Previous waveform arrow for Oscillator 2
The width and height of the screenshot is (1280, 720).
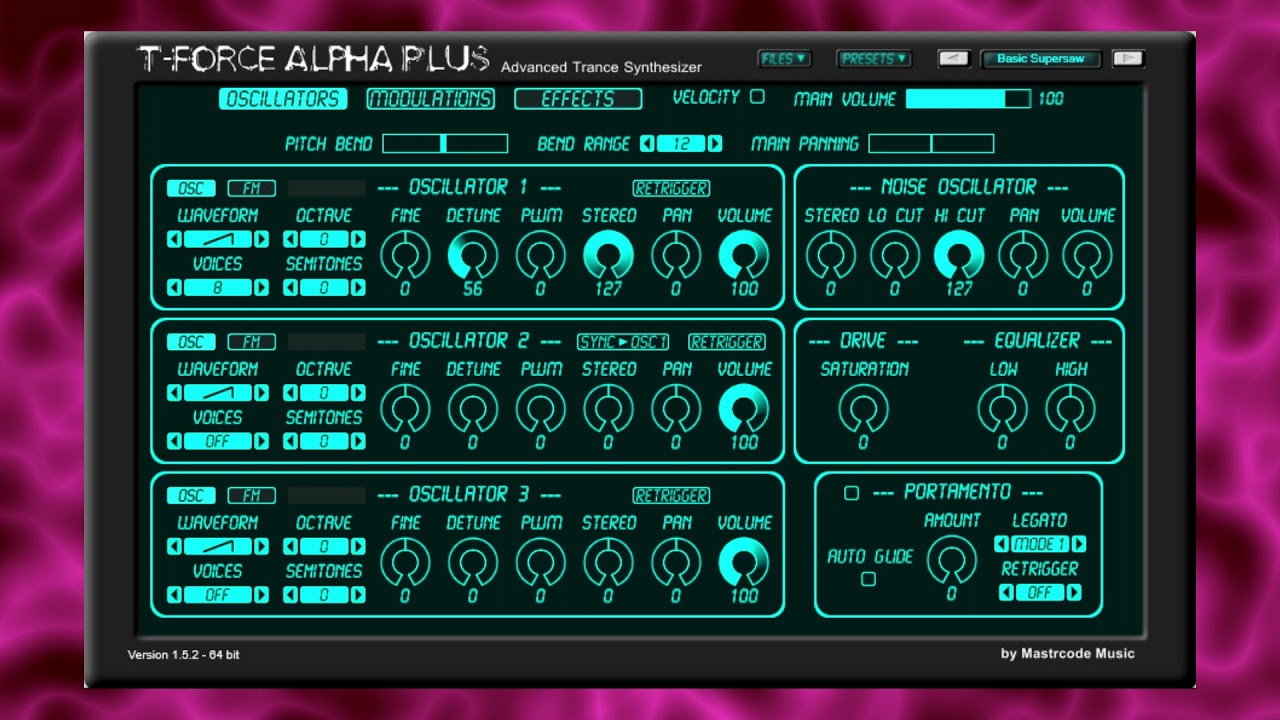click(x=175, y=393)
